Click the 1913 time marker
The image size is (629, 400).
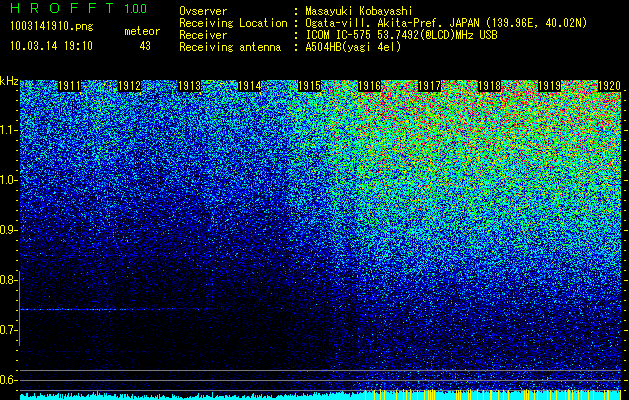pos(189,86)
